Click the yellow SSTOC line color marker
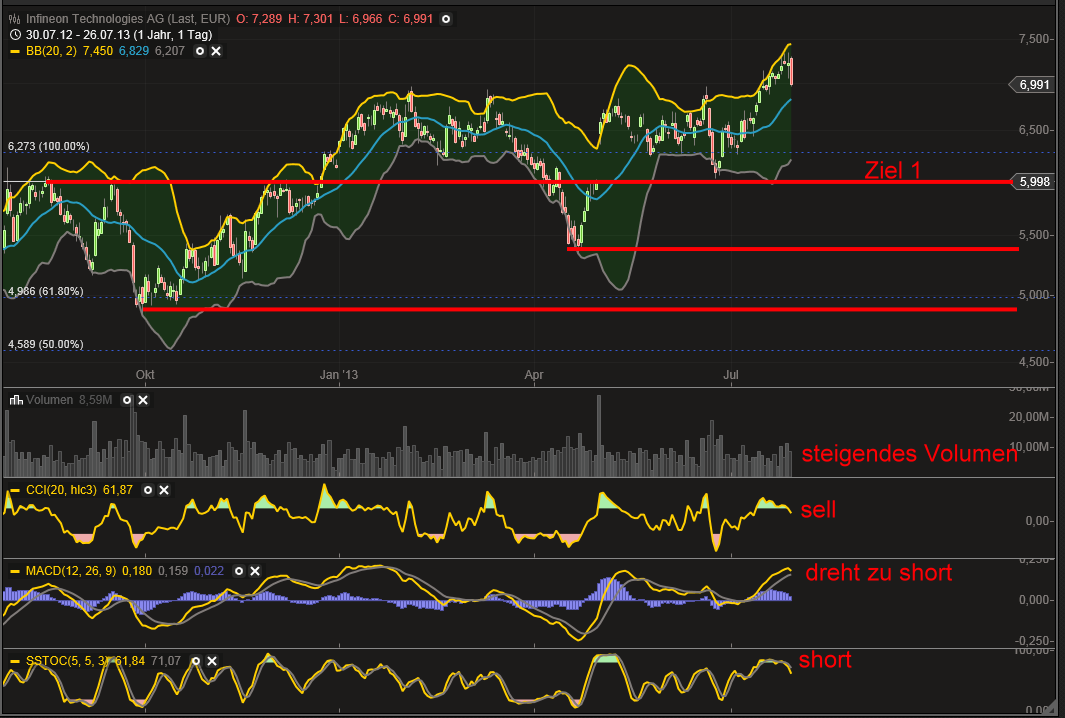1065x718 pixels. click(x=15, y=661)
